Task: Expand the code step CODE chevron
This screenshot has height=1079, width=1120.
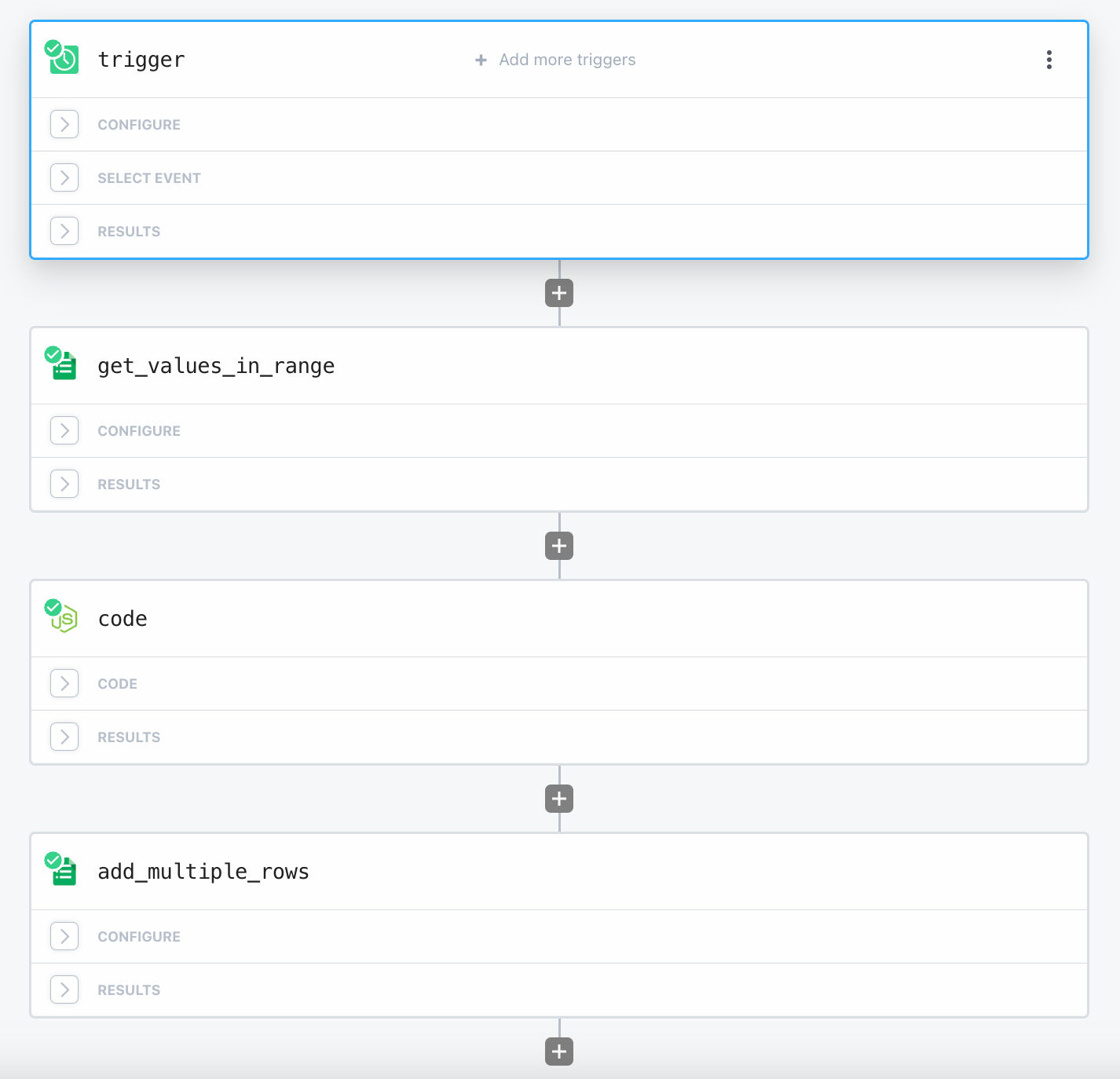Action: [x=64, y=683]
